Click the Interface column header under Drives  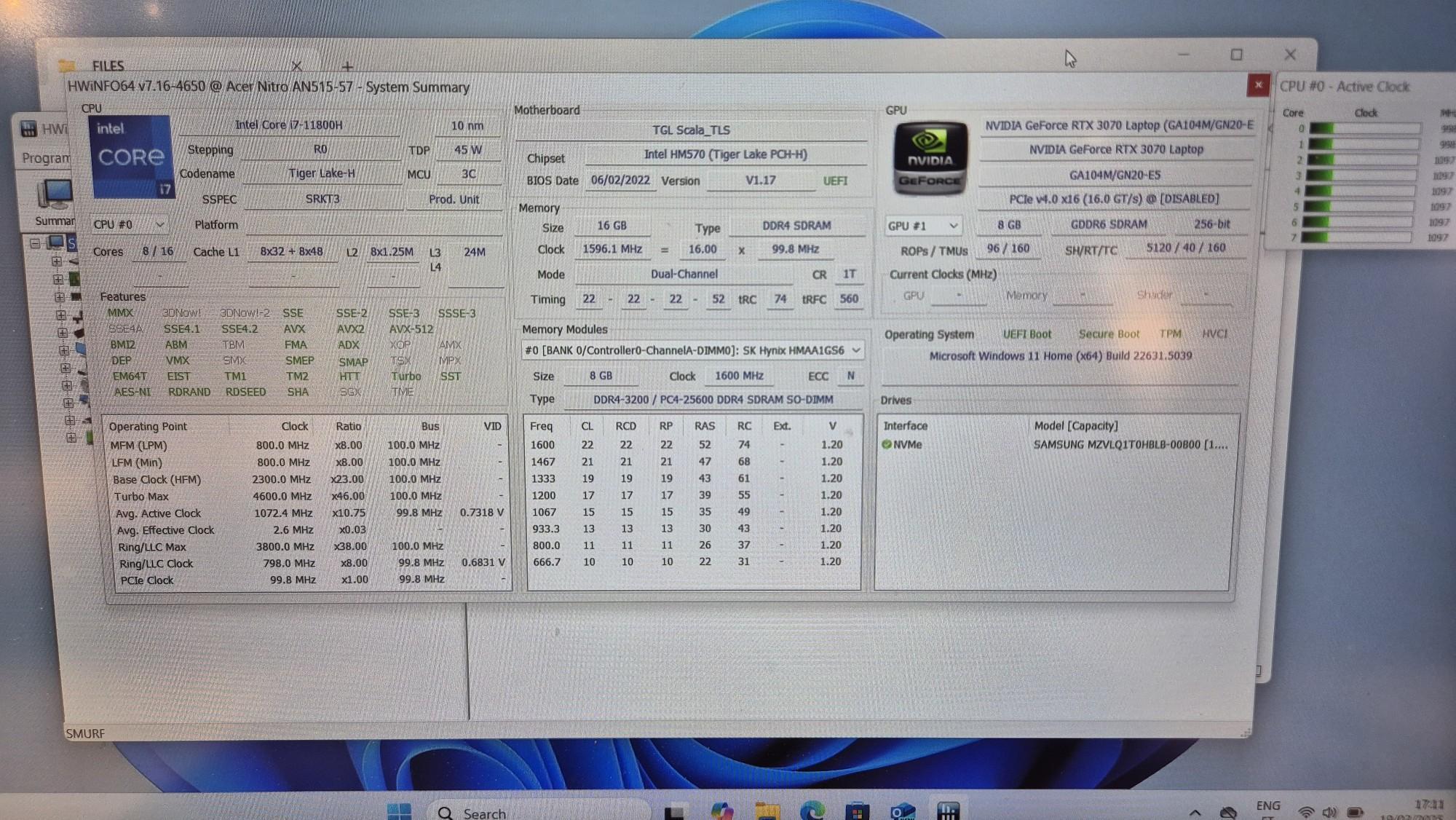pyautogui.click(x=906, y=426)
